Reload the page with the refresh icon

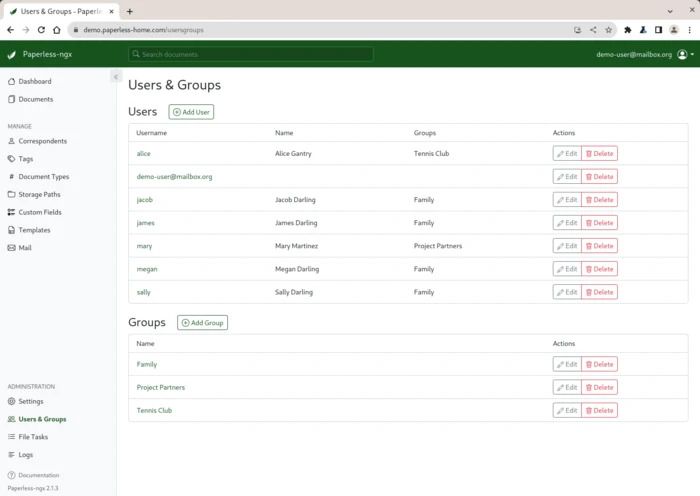pyautogui.click(x=41, y=30)
